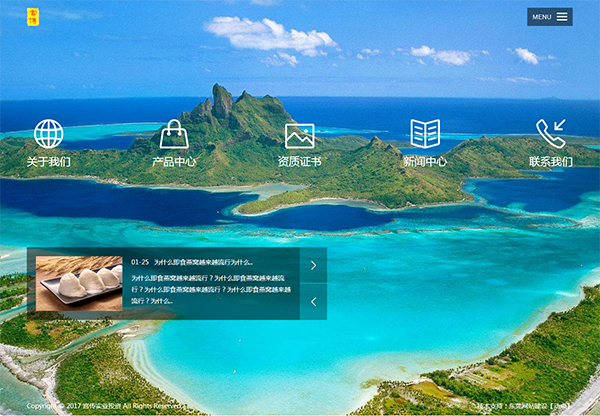Click the Copyright 2017 footer text

(105, 406)
